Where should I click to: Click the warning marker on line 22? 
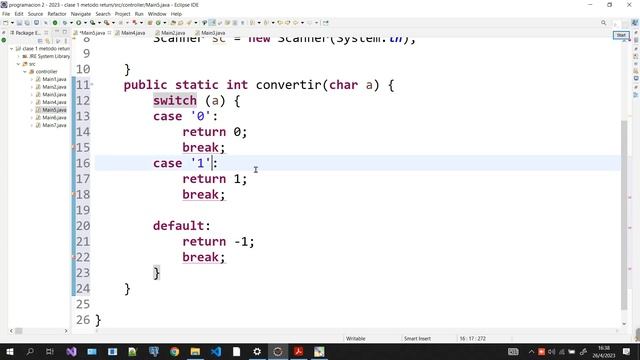point(74,257)
